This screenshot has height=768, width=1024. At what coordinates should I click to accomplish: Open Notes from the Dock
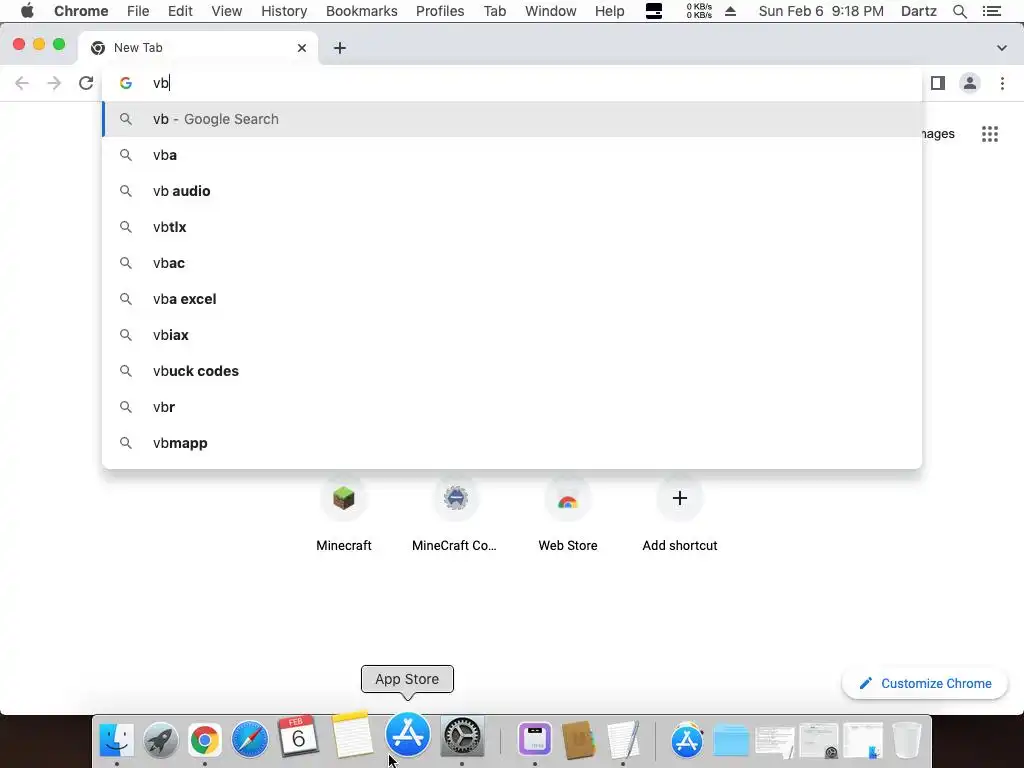coord(353,735)
